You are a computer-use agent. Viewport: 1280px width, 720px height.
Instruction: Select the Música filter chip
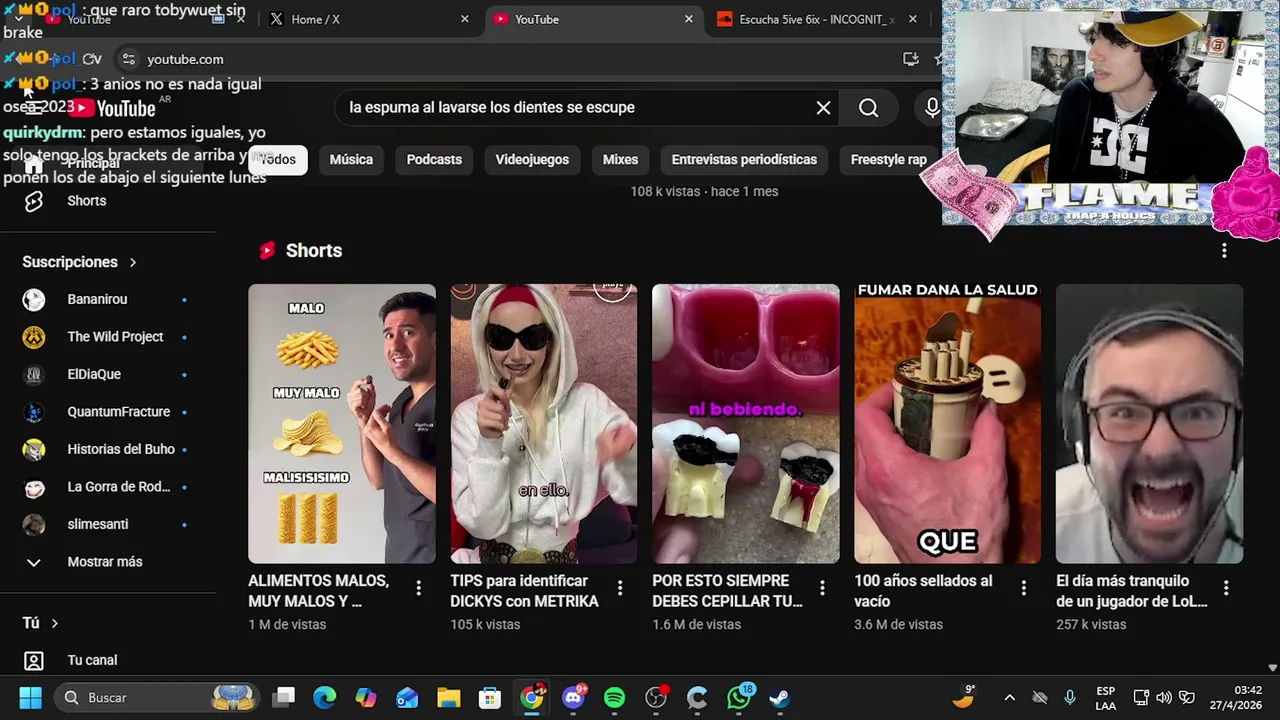(351, 160)
